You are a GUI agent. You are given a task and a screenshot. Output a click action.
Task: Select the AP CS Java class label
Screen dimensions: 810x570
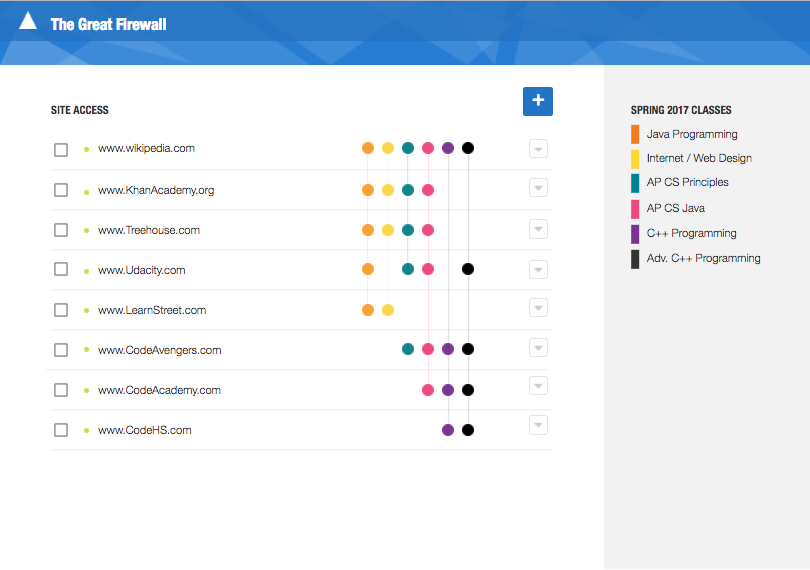click(x=676, y=208)
